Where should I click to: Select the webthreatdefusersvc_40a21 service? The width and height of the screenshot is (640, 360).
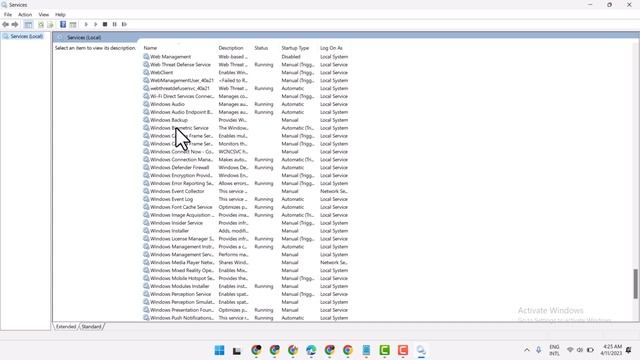pyautogui.click(x=246, y=88)
